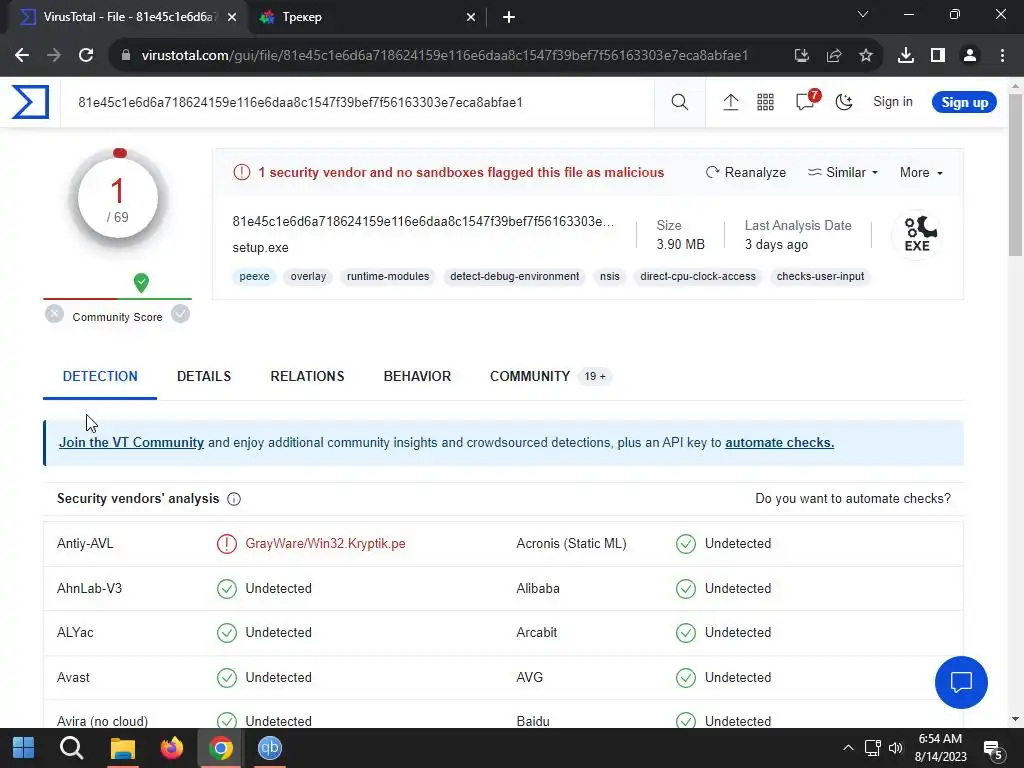Viewport: 1024px width, 768px height.
Task: Switch to the DETECTION tab
Action: pos(100,377)
